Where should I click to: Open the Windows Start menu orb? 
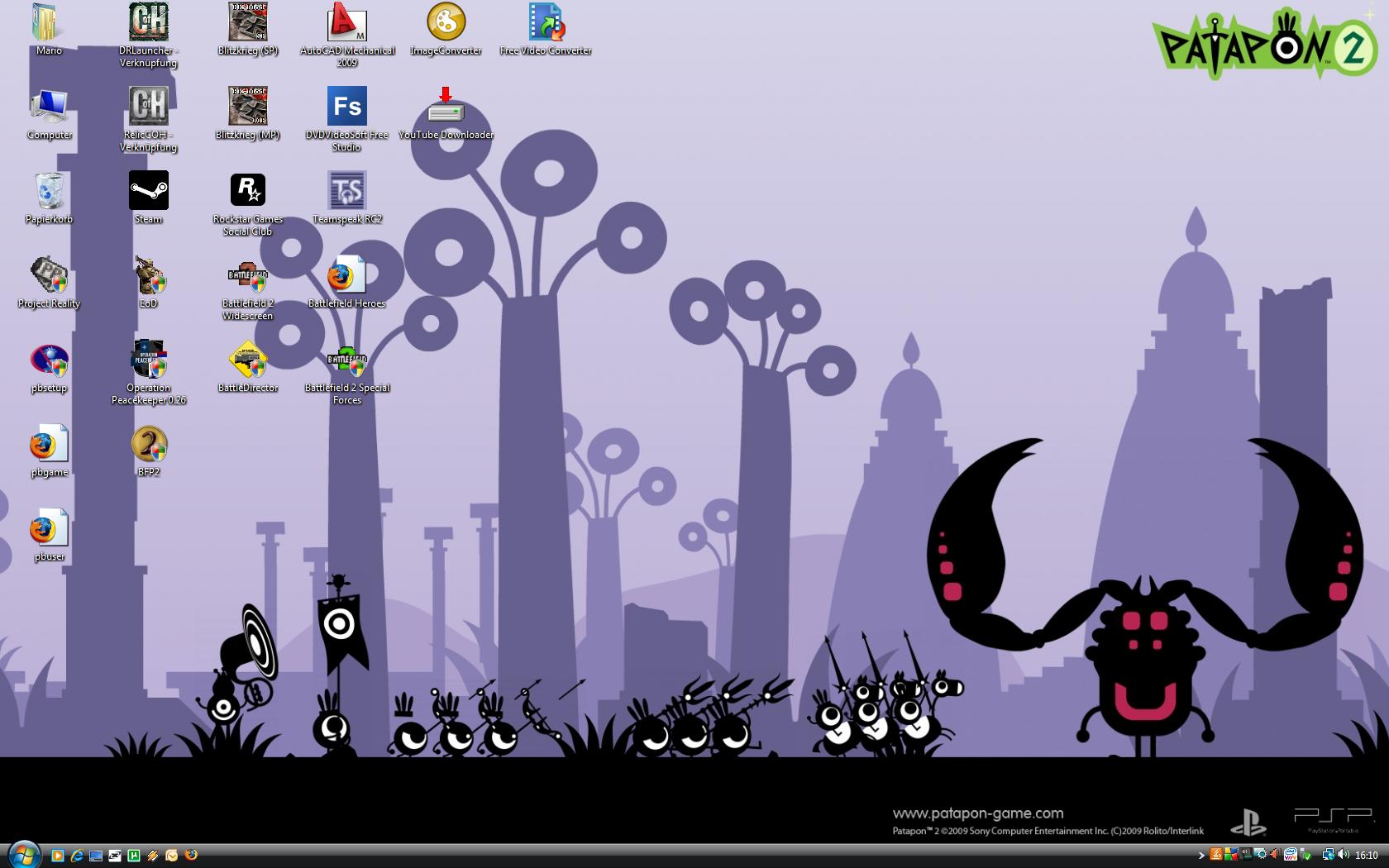point(25,856)
